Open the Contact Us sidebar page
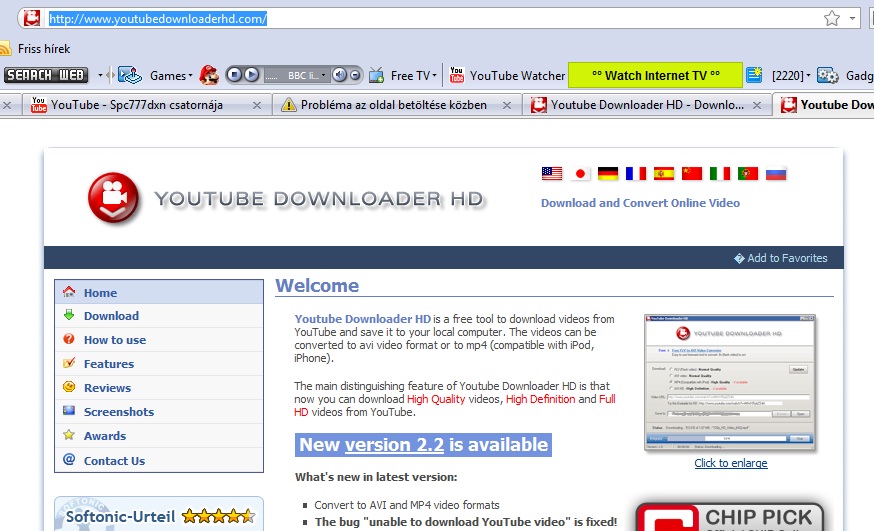 pos(159,460)
